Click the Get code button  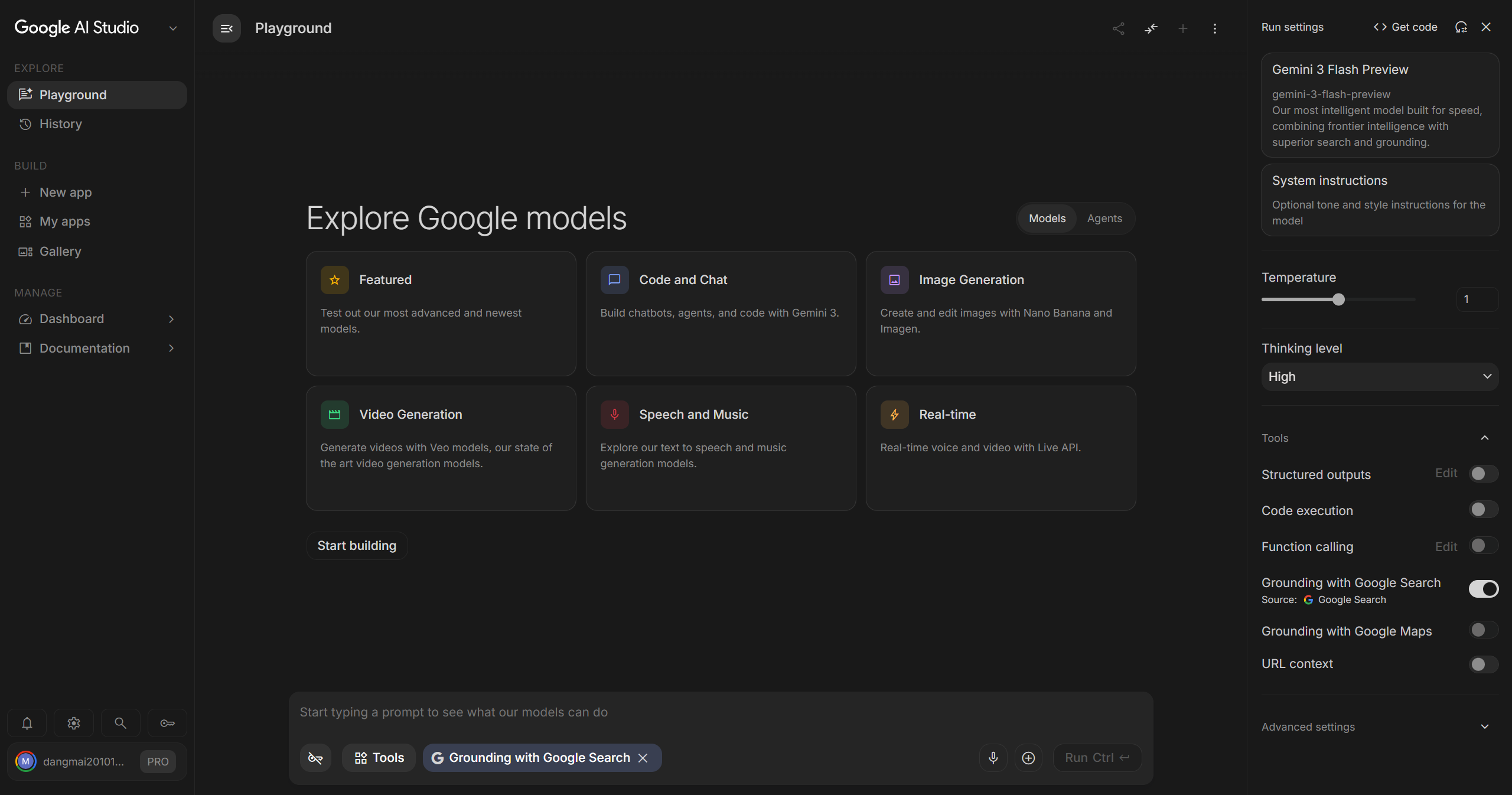click(x=1405, y=27)
